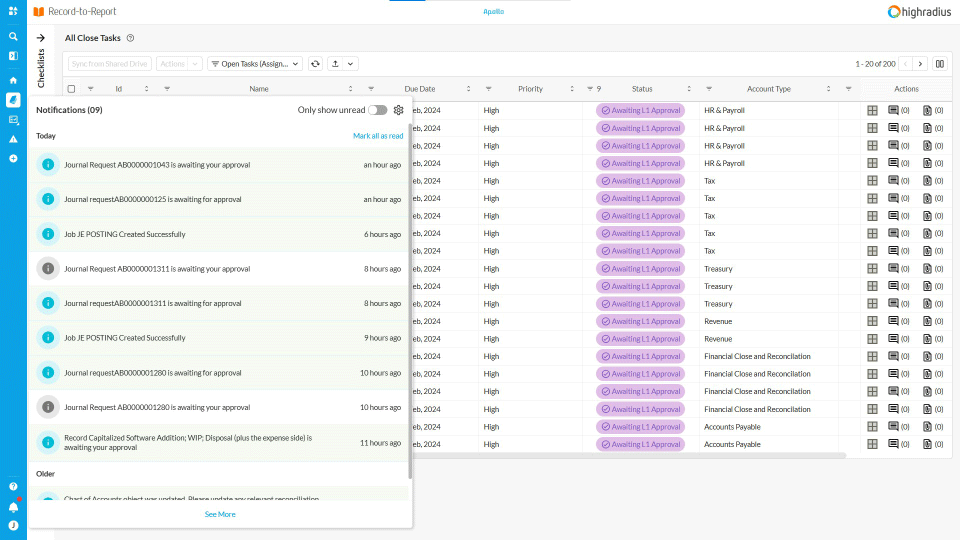
Task: Click See More notifications link
Action: click(220, 514)
